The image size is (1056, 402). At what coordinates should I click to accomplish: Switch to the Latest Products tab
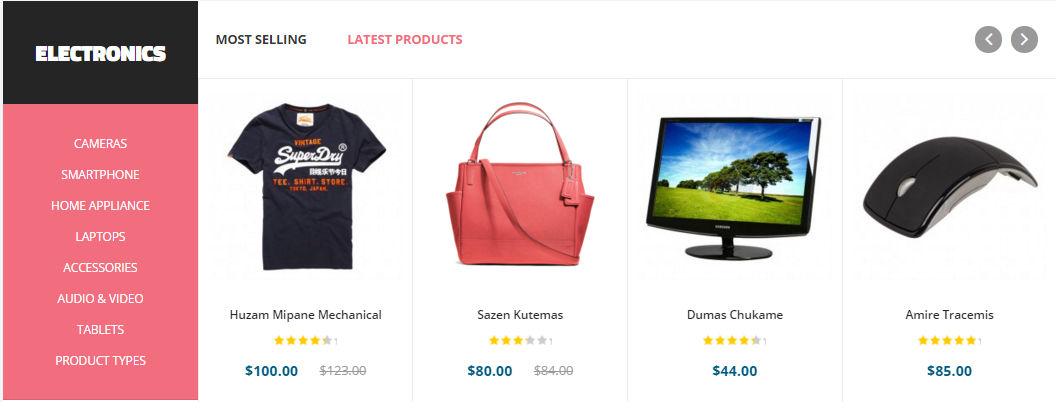point(405,40)
